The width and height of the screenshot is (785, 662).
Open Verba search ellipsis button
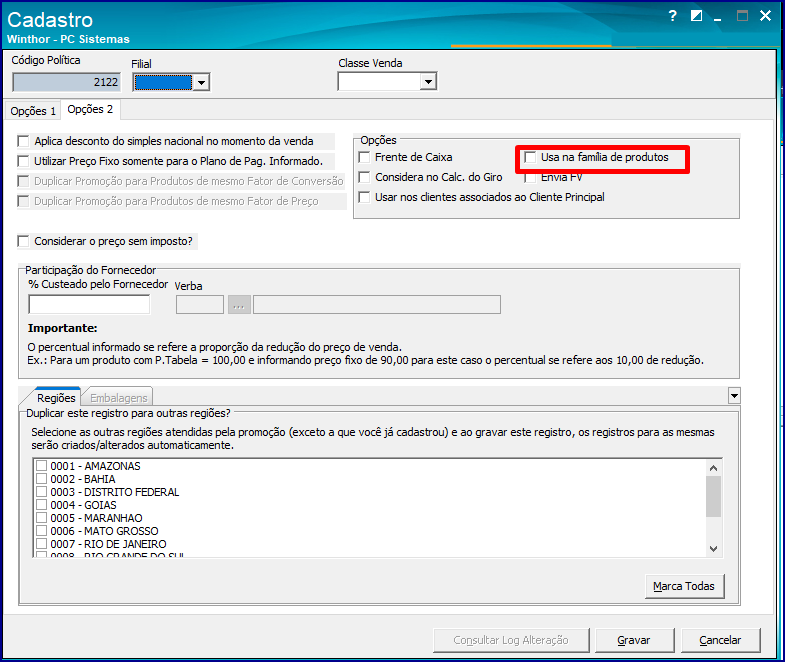click(239, 304)
